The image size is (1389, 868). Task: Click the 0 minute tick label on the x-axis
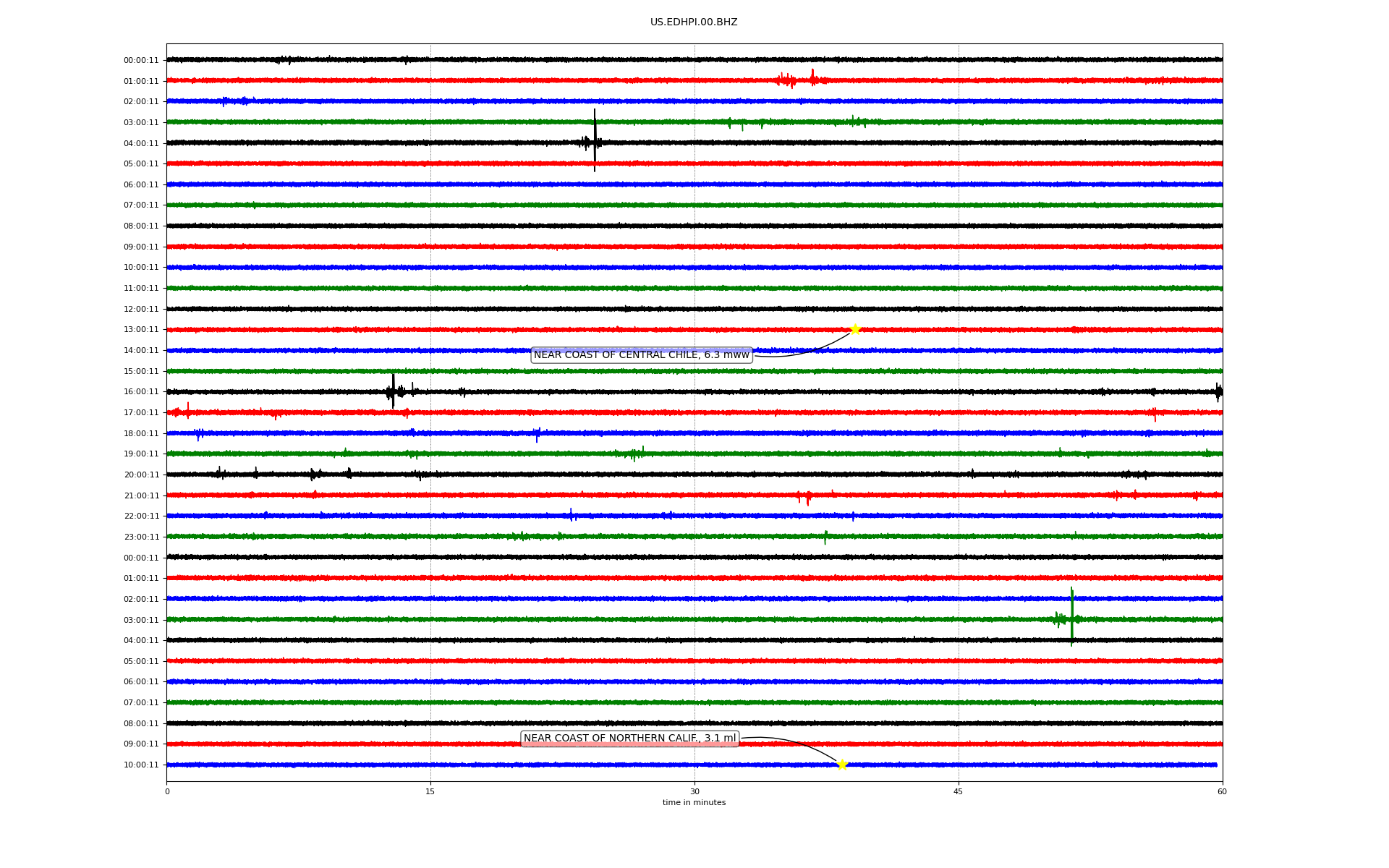click(x=167, y=791)
